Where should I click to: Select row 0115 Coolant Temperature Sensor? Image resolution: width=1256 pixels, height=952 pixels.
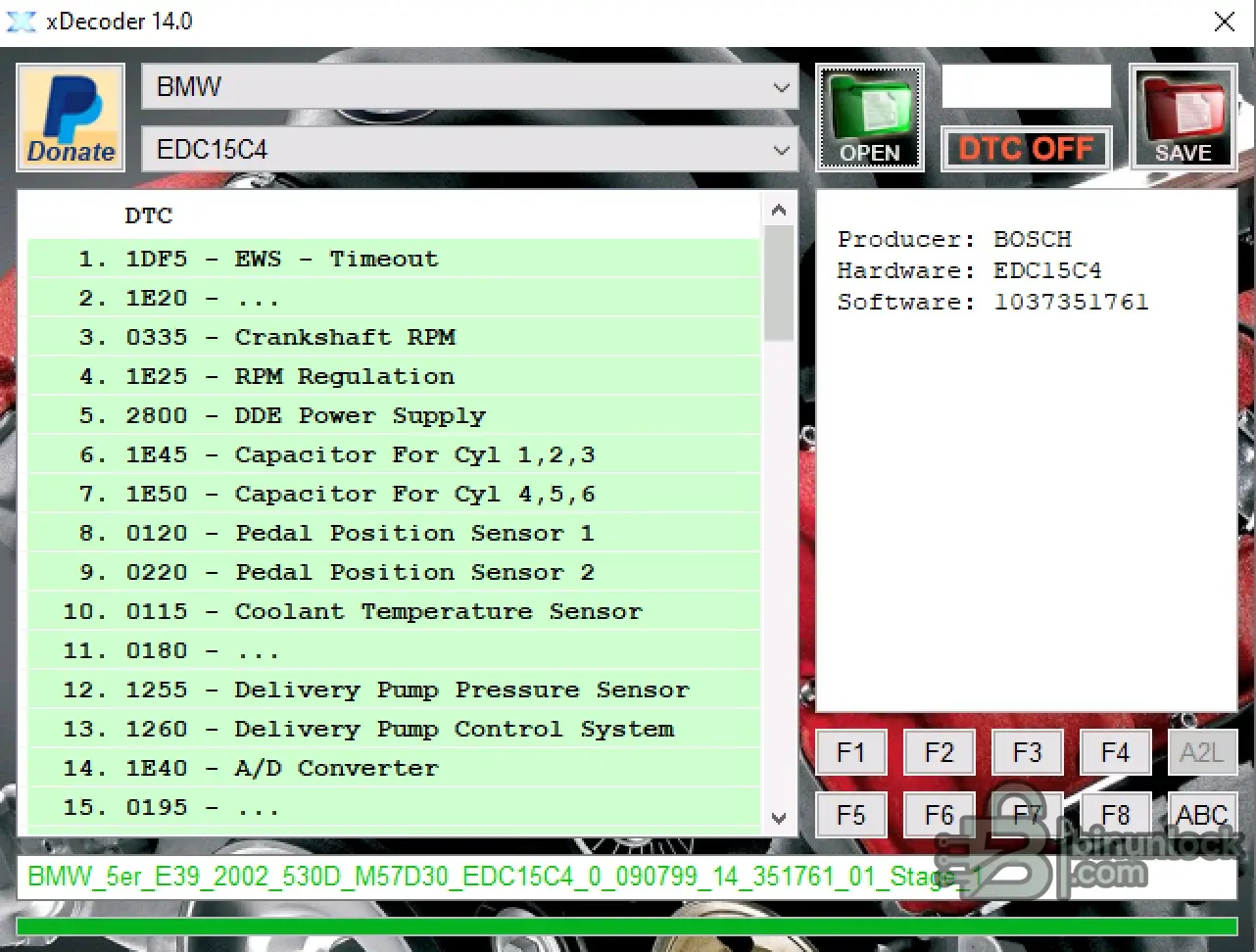click(x=394, y=611)
